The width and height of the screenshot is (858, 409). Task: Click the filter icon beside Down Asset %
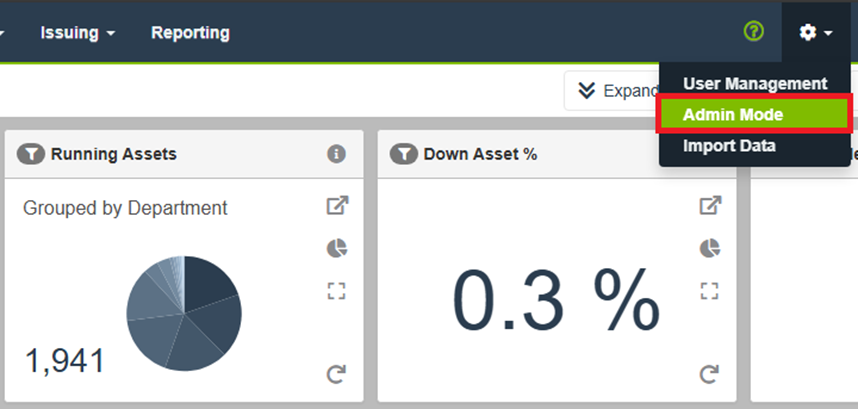(x=404, y=154)
